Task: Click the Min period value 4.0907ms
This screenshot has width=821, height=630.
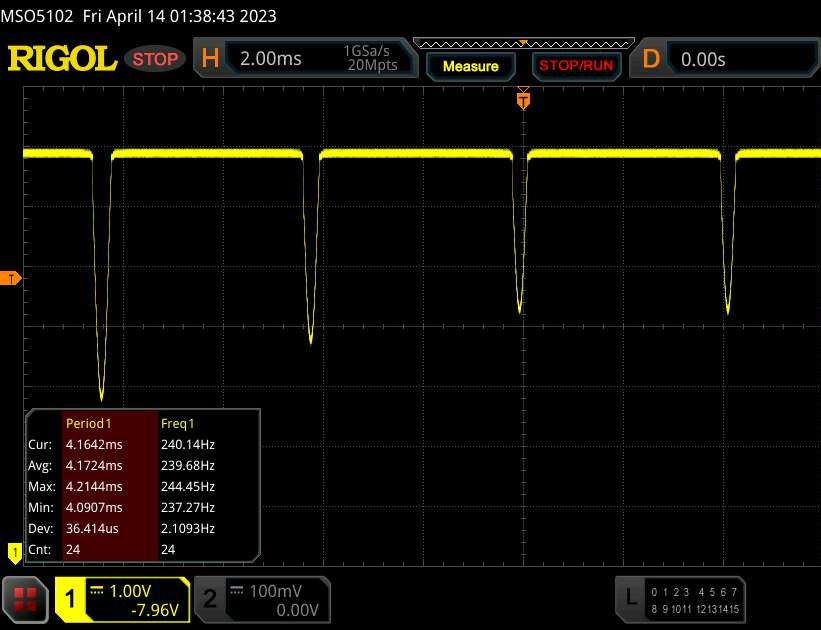Action: pos(94,507)
